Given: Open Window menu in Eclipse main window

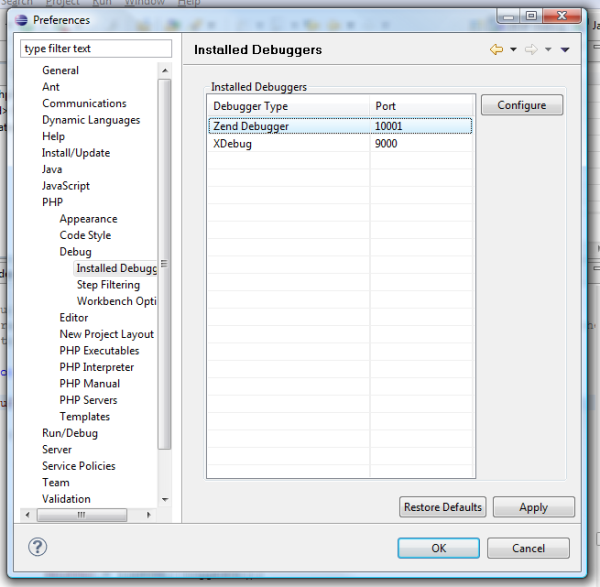Looking at the screenshot, I should [x=145, y=3].
